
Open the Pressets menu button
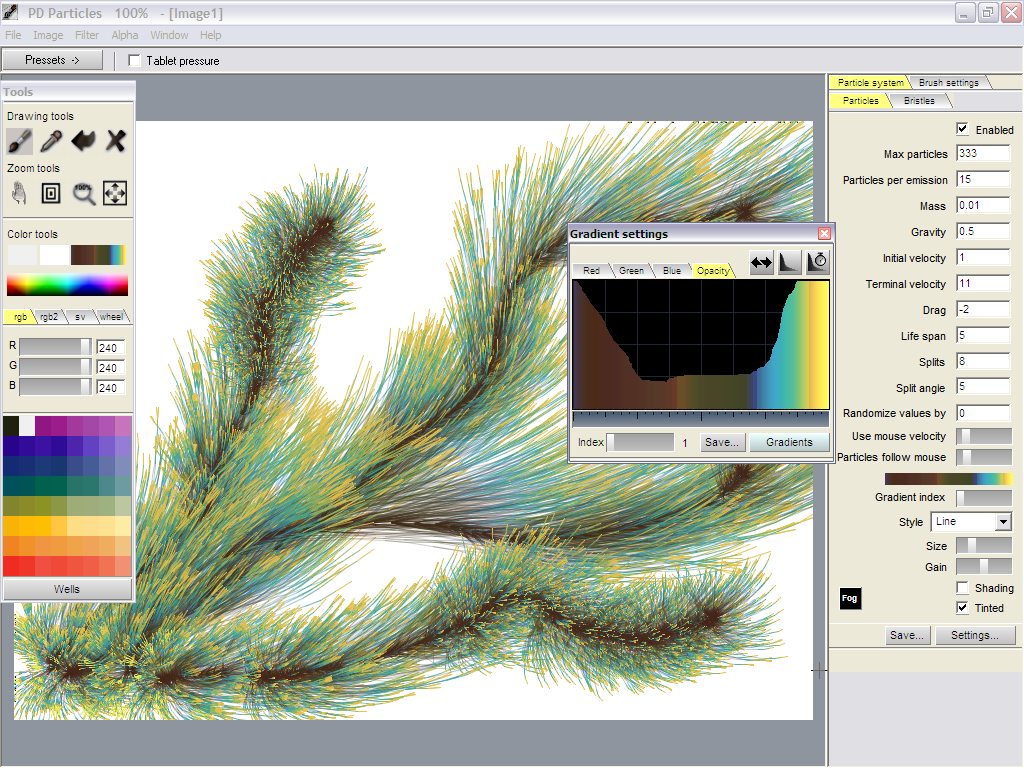[52, 60]
